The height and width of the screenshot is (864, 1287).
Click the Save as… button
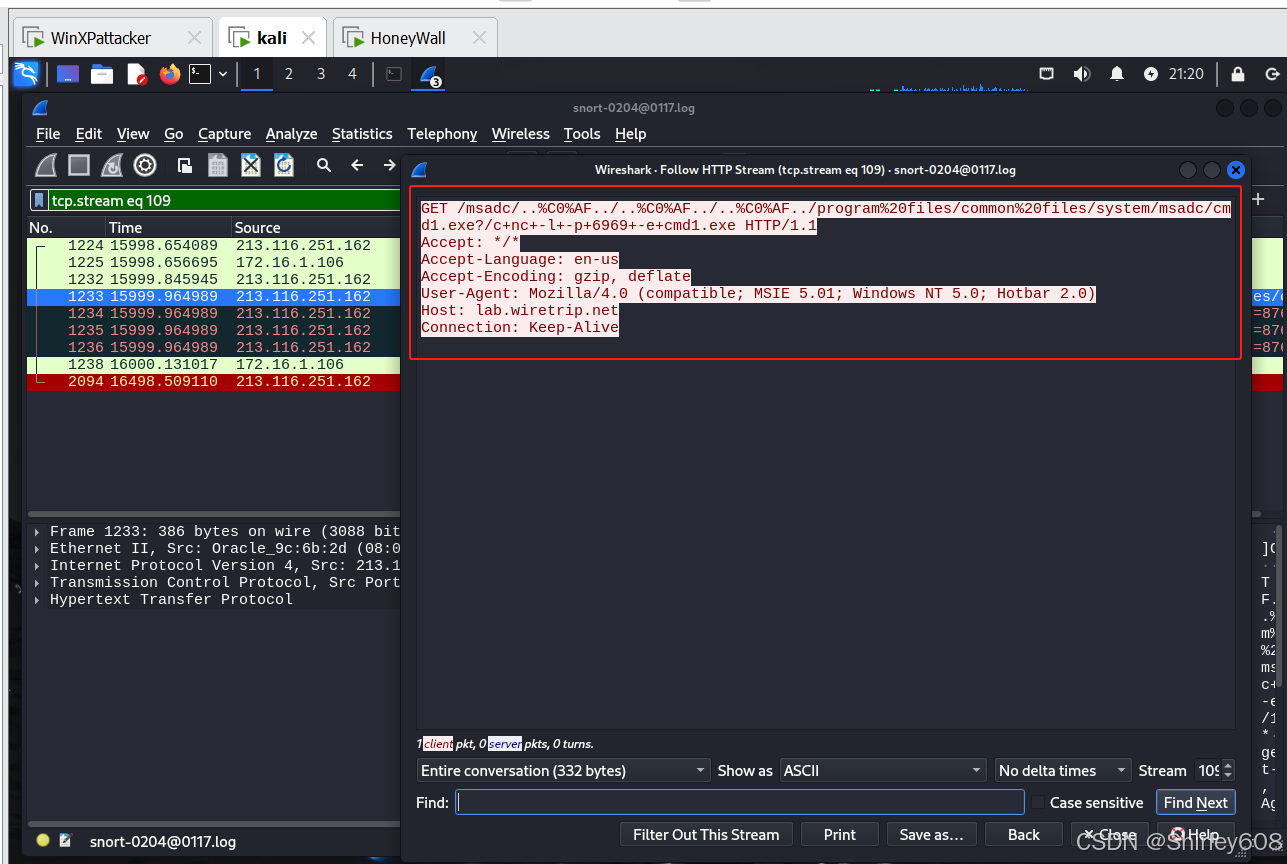pyautogui.click(x=932, y=835)
